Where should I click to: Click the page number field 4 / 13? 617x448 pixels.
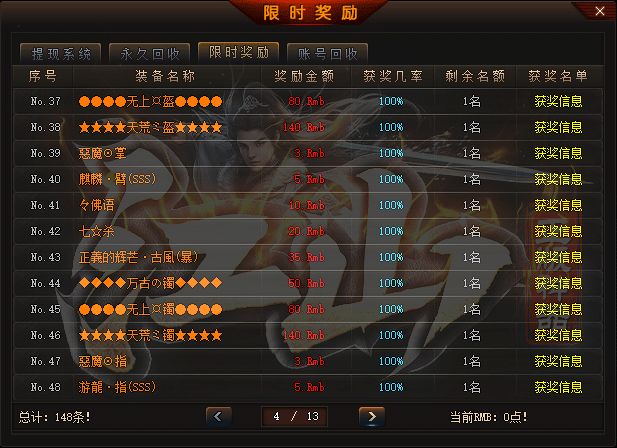point(294,417)
